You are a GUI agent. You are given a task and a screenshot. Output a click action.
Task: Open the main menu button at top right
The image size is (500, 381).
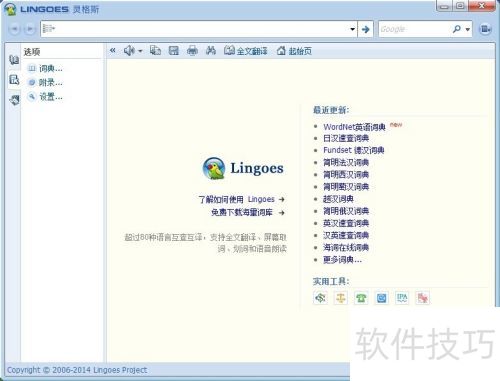coord(485,29)
